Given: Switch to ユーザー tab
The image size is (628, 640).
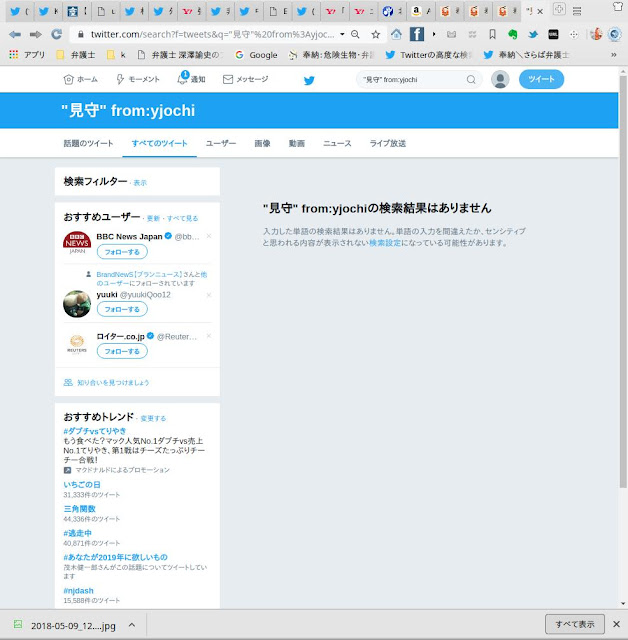Looking at the screenshot, I should (221, 143).
